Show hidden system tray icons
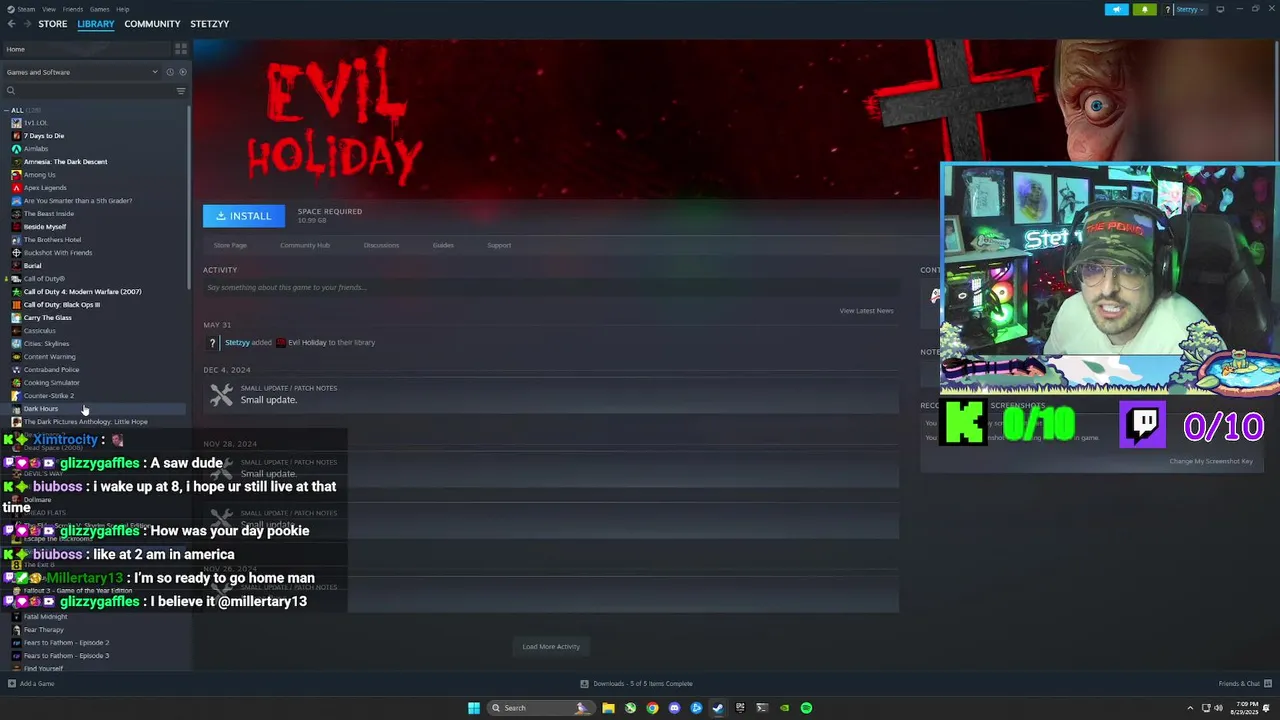This screenshot has height=720, width=1280. [1190, 708]
